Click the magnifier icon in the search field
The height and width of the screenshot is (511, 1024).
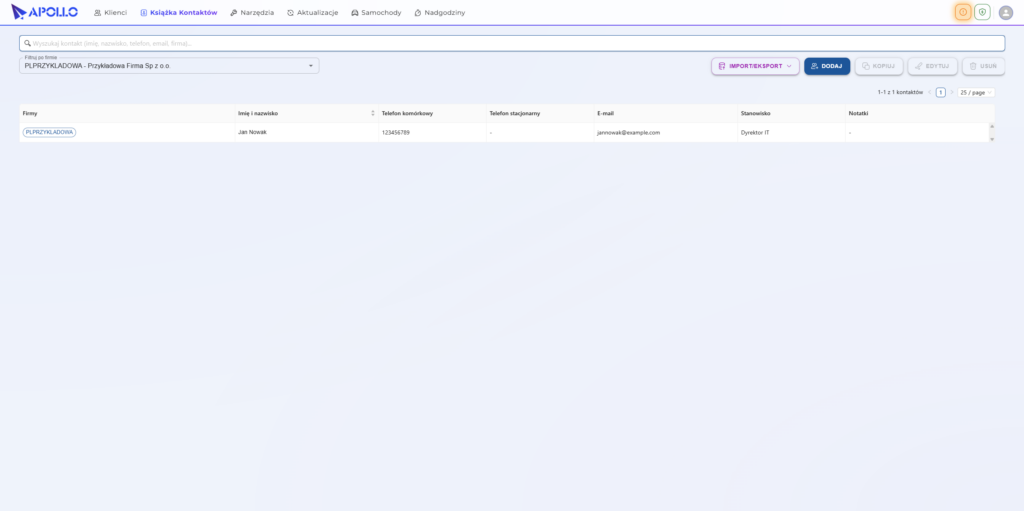pos(27,43)
